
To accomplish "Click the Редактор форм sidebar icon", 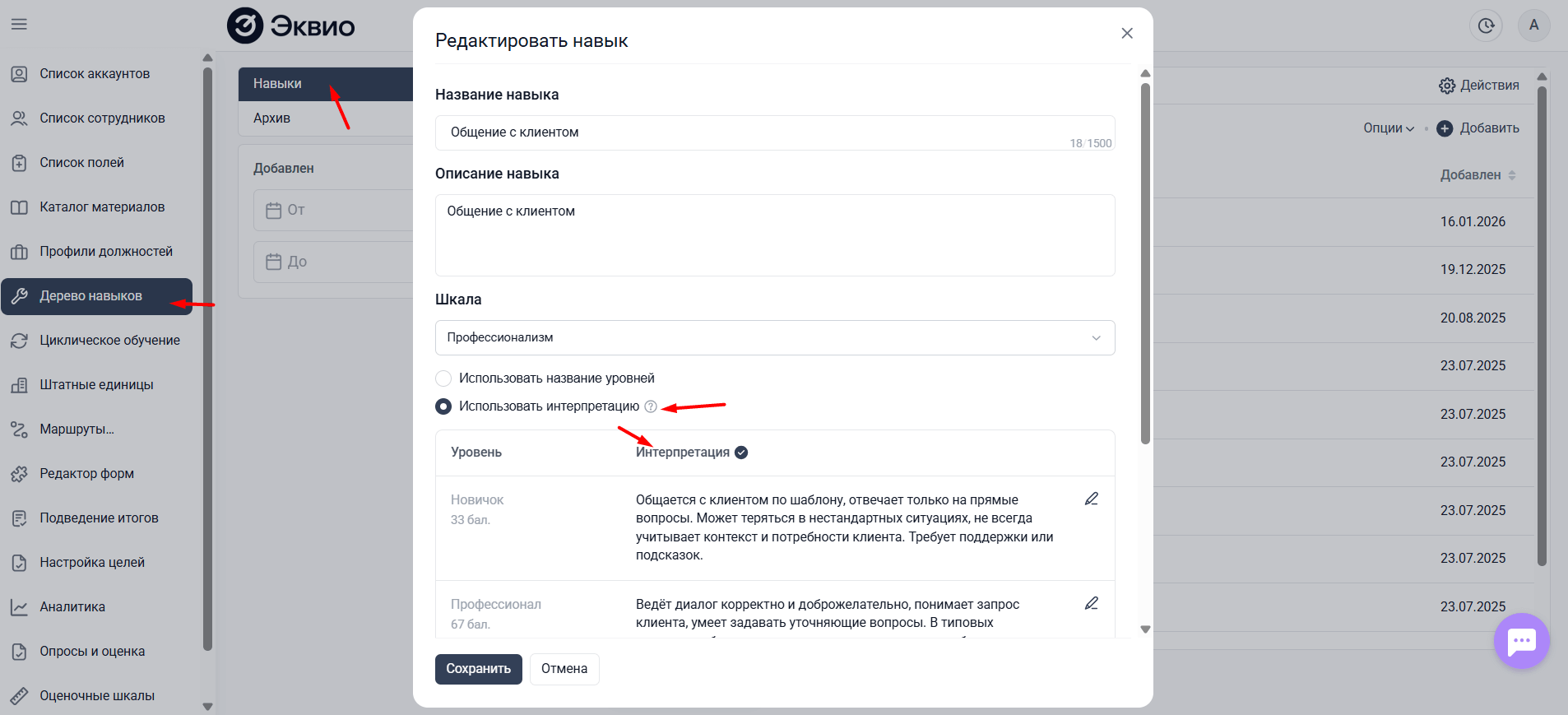I will (20, 473).
